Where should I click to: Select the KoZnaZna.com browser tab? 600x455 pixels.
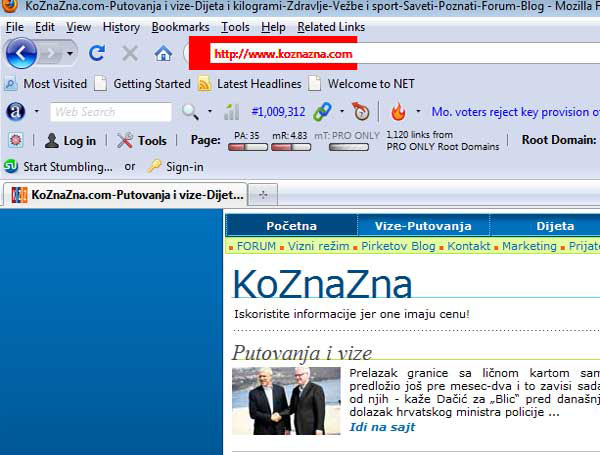pos(124,195)
